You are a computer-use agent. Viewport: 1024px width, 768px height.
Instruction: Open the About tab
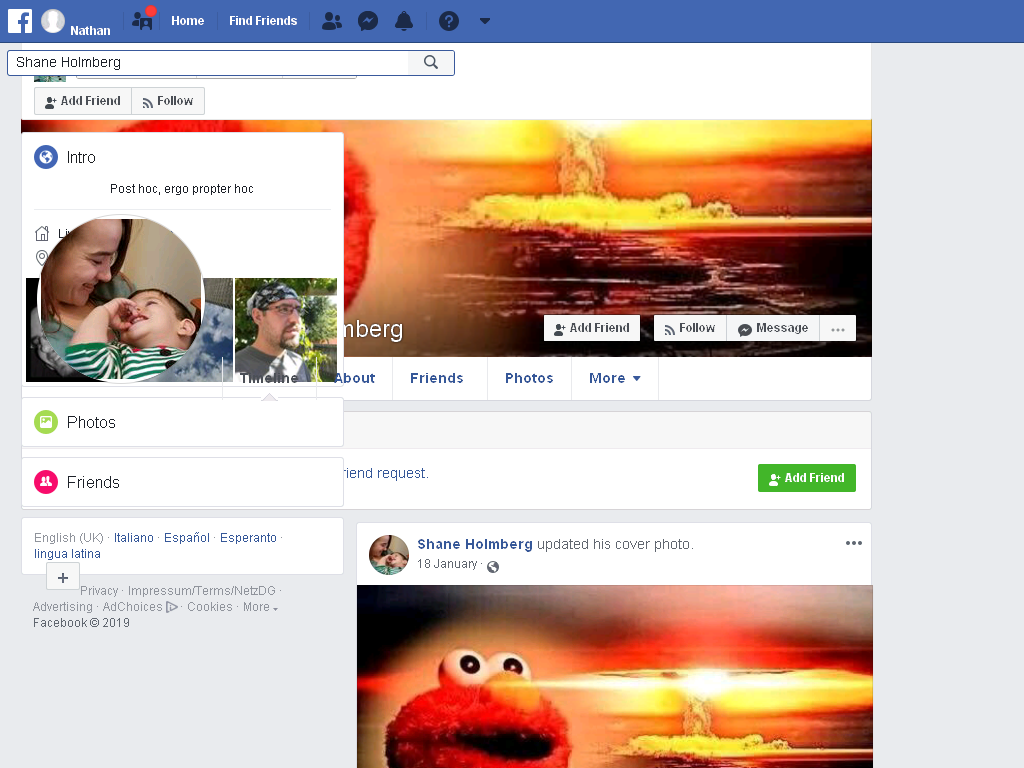(x=355, y=378)
